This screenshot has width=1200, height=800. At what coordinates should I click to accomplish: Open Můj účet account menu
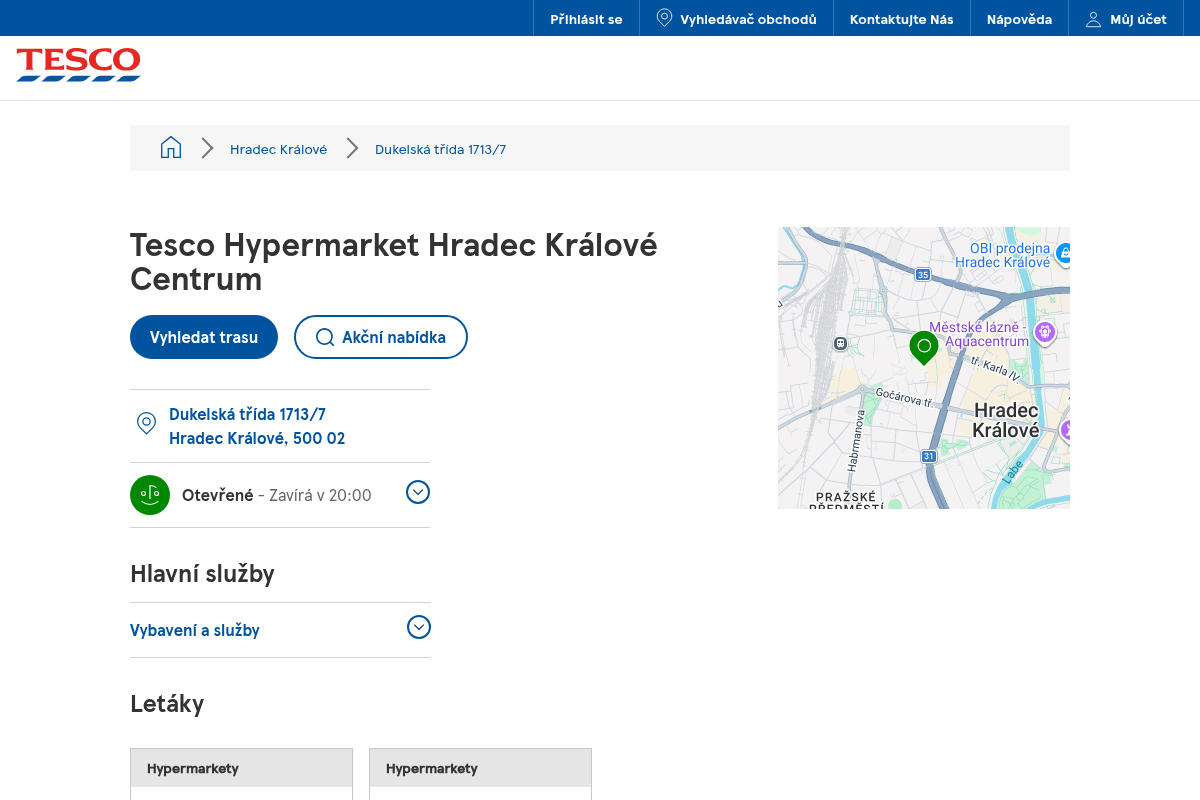[1126, 19]
